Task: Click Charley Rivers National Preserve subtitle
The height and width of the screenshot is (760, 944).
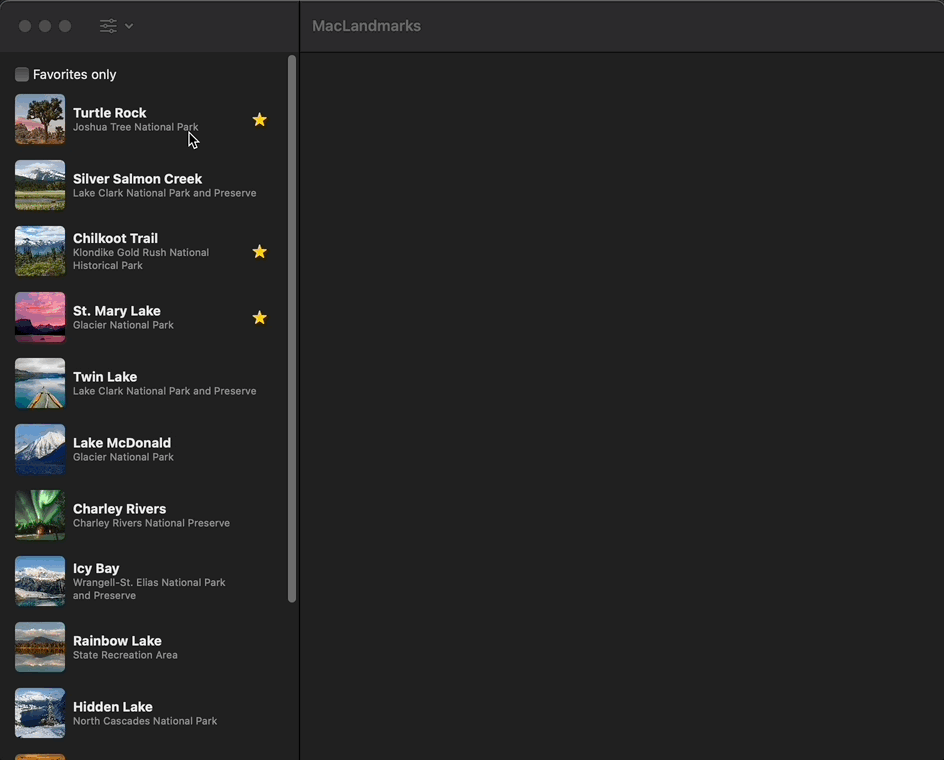Action: coord(151,523)
